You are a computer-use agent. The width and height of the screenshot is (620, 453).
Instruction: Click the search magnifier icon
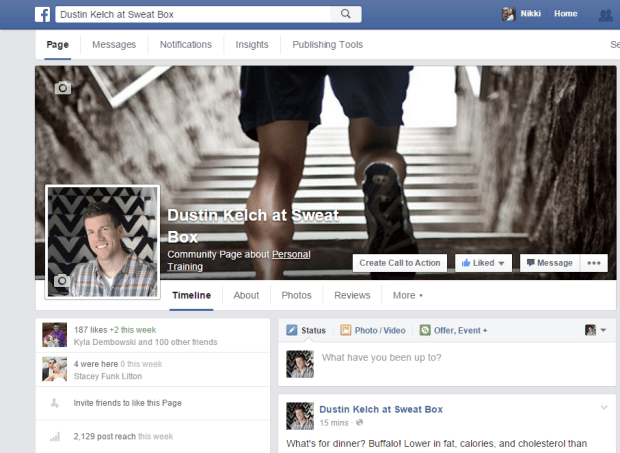coord(345,14)
